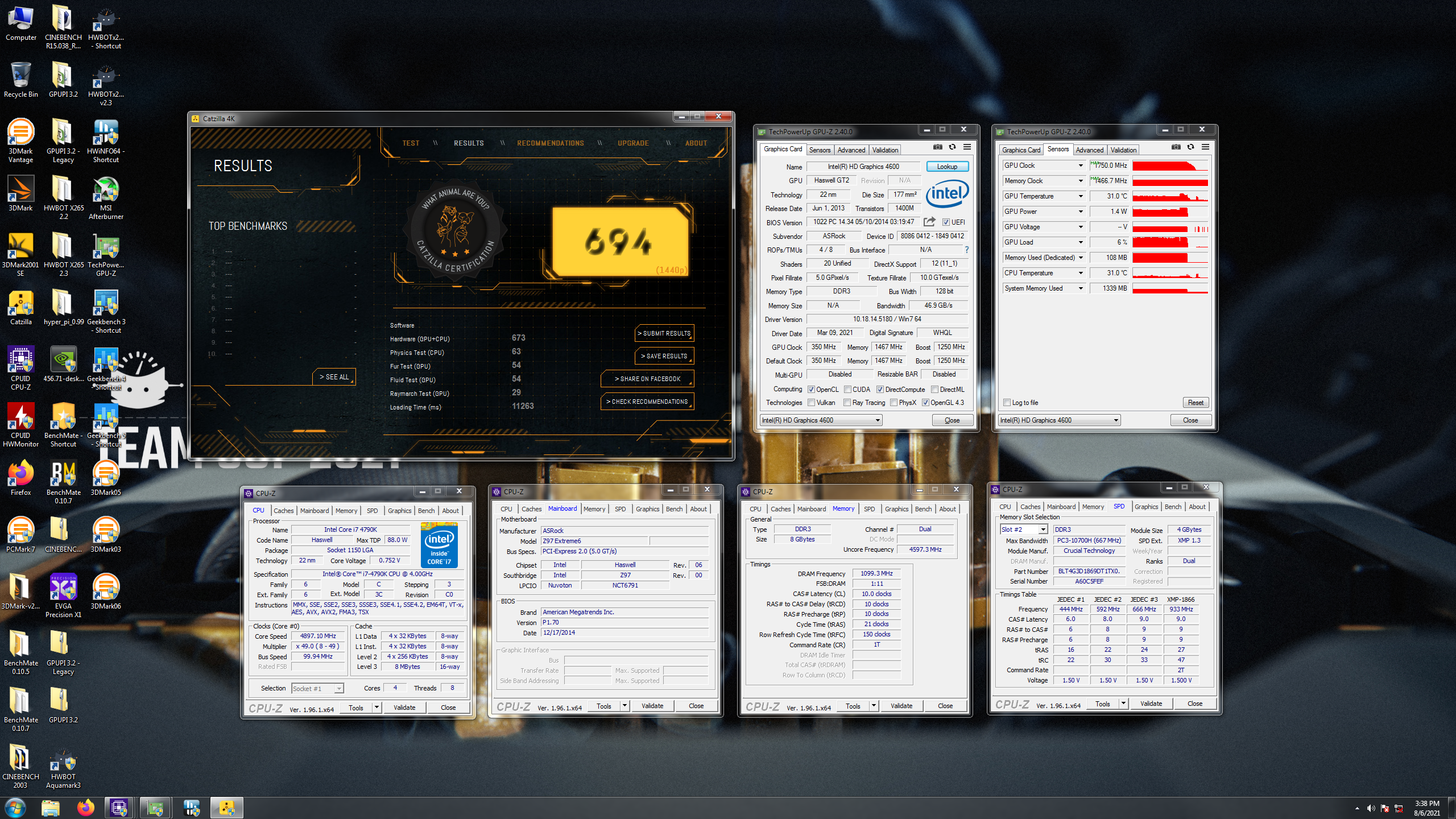This screenshot has height=819, width=1456.
Task: Toggle the Ray Tracing checkbox in GPU-Z
Action: pos(847,403)
